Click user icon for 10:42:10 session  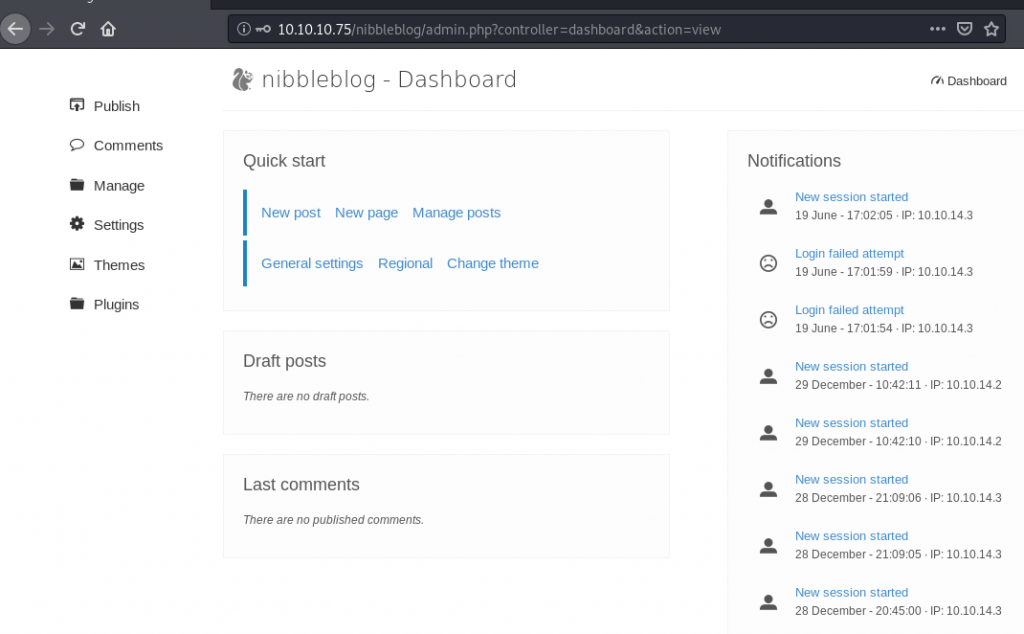(769, 432)
